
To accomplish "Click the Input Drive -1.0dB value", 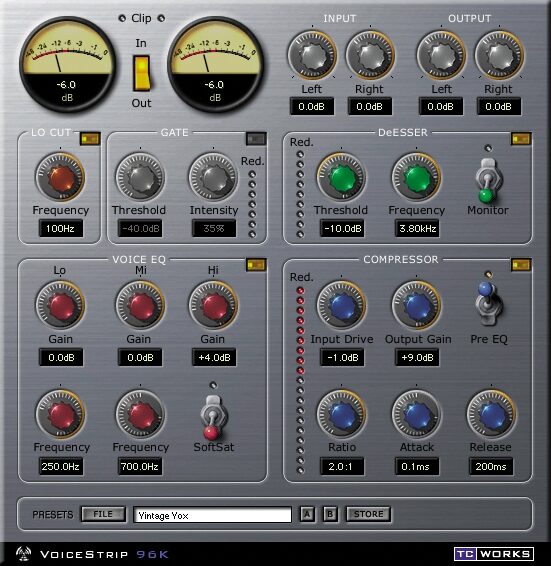I will tap(342, 357).
